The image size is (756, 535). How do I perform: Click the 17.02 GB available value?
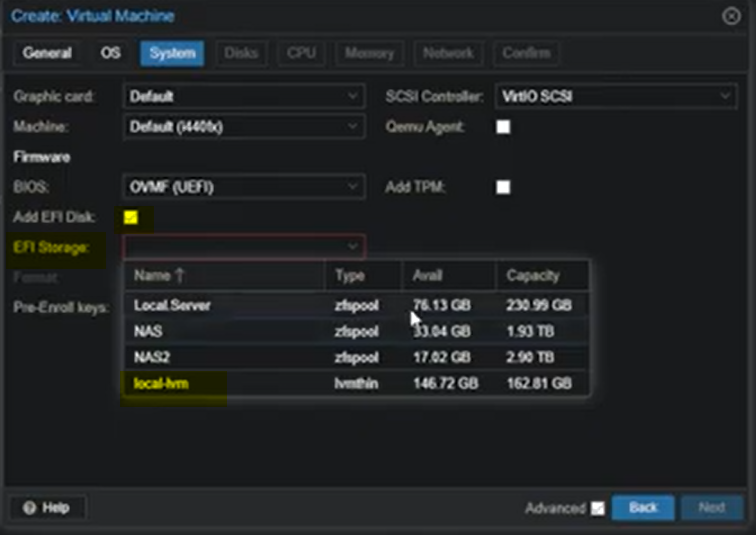pos(442,357)
